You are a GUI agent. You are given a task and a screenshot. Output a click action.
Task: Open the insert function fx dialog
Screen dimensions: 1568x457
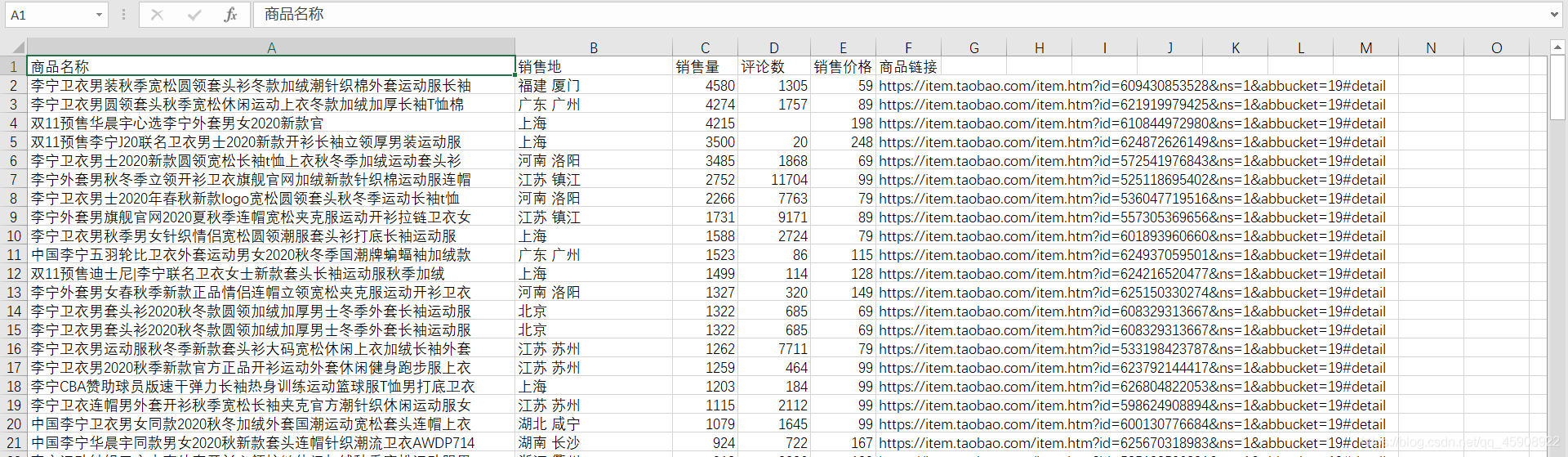click(x=231, y=15)
